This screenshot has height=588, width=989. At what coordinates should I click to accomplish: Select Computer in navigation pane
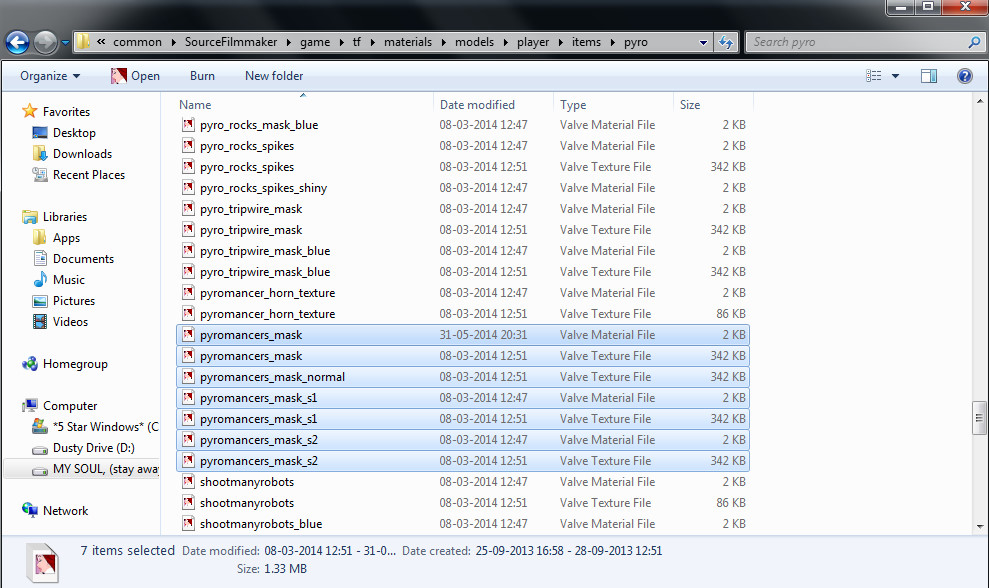[69, 406]
